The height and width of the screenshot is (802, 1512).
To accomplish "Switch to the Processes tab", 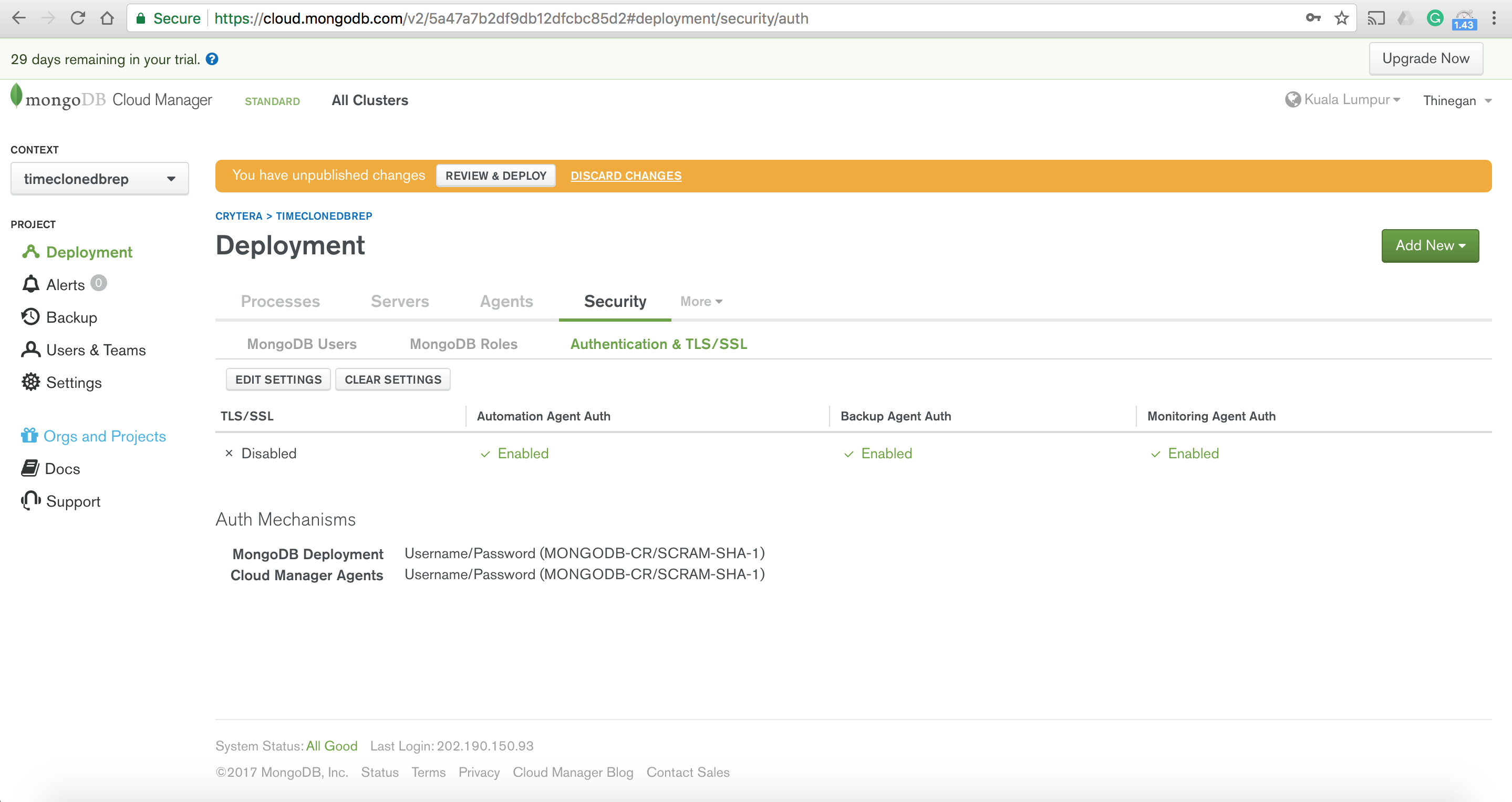I will 280,301.
